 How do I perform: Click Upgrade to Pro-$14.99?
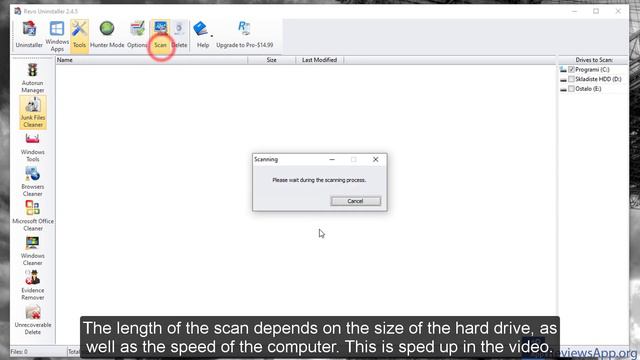point(244,36)
